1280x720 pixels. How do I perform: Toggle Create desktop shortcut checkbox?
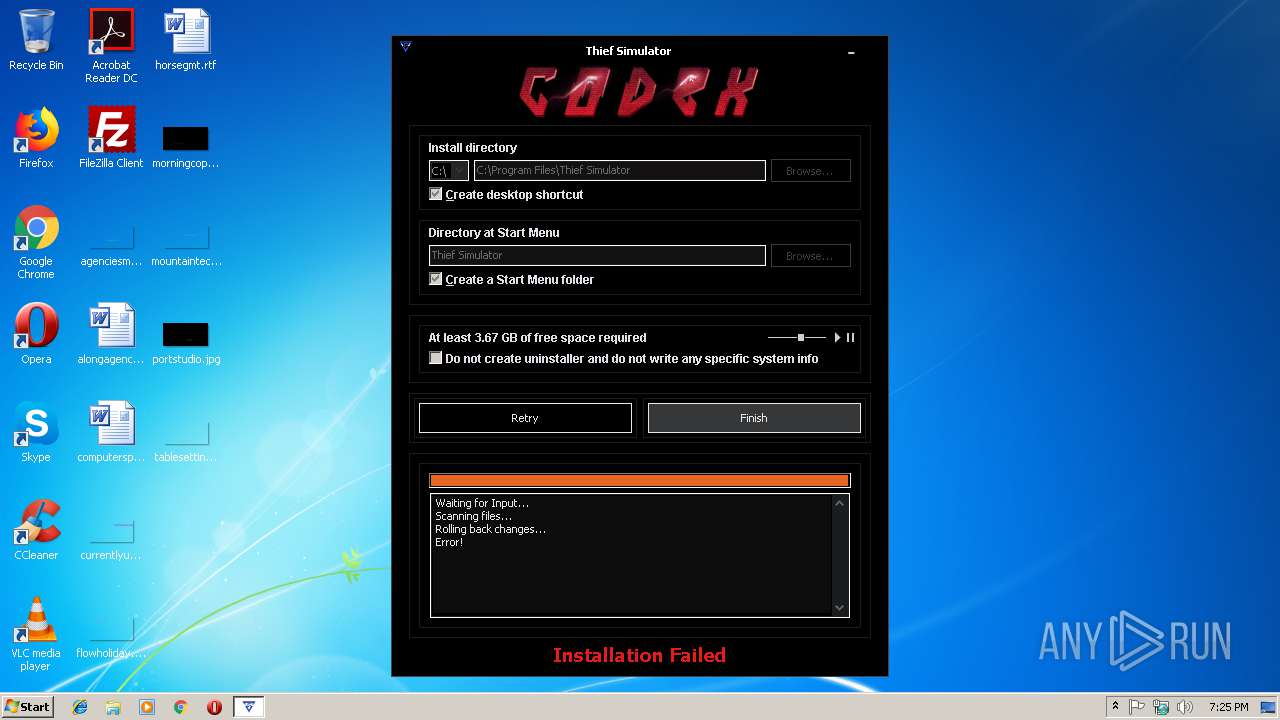(x=436, y=194)
